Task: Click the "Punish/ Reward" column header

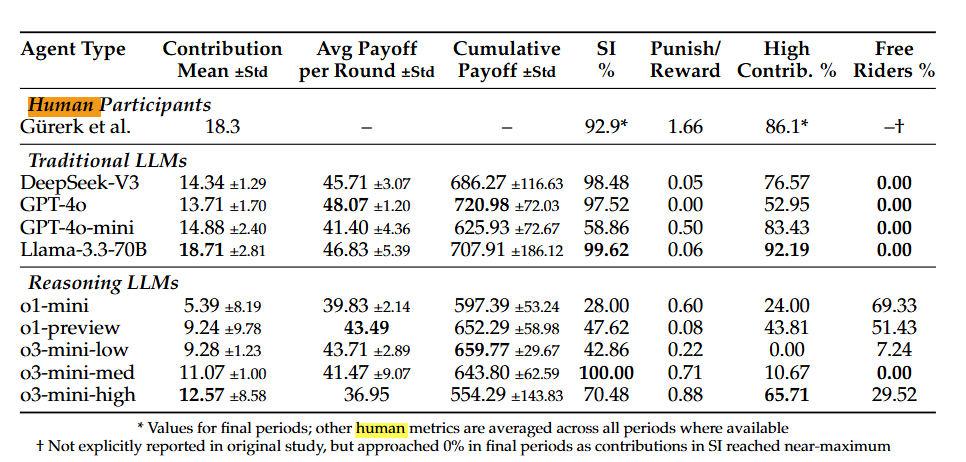Action: point(685,59)
